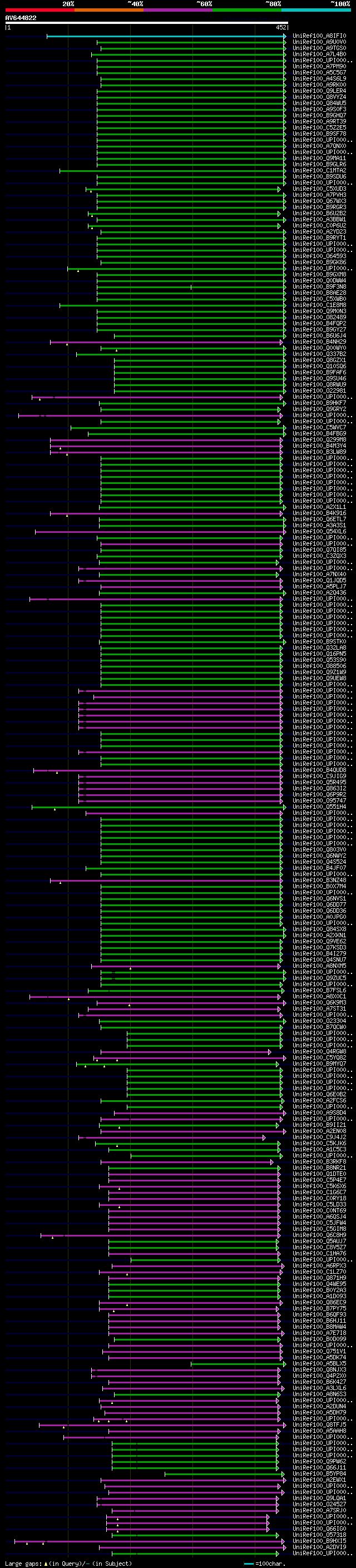Click the green ~80% identity legend segment
The width and height of the screenshot is (356, 1568).
click(247, 10)
